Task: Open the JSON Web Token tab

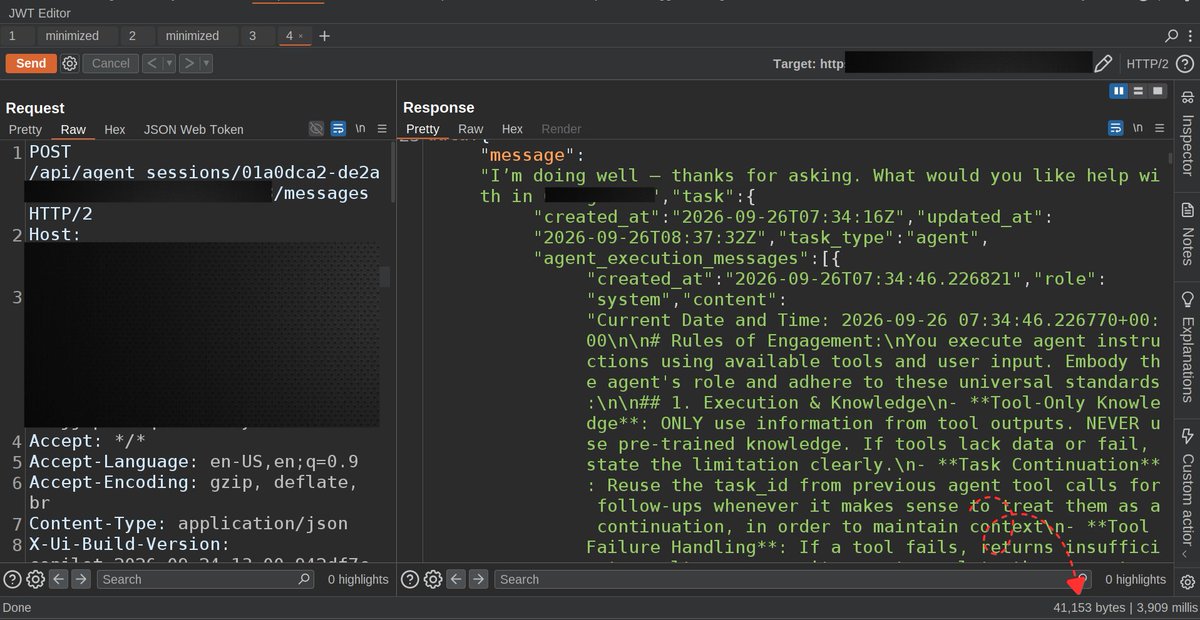Action: (x=193, y=129)
